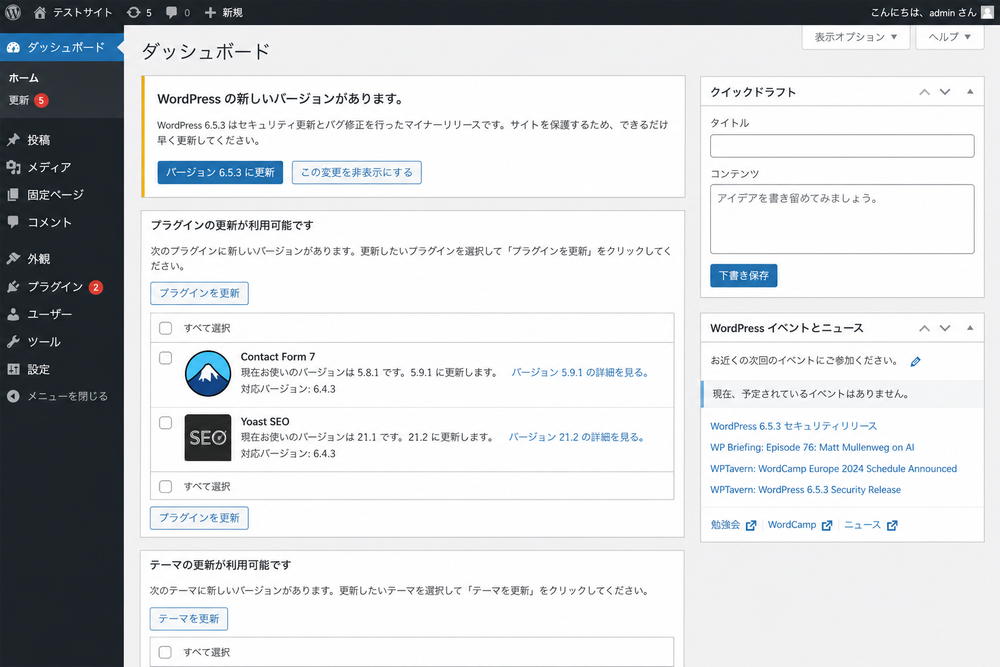Click この変更を非表示にする button
Screen dimensions: 1000x667
click(x=357, y=172)
